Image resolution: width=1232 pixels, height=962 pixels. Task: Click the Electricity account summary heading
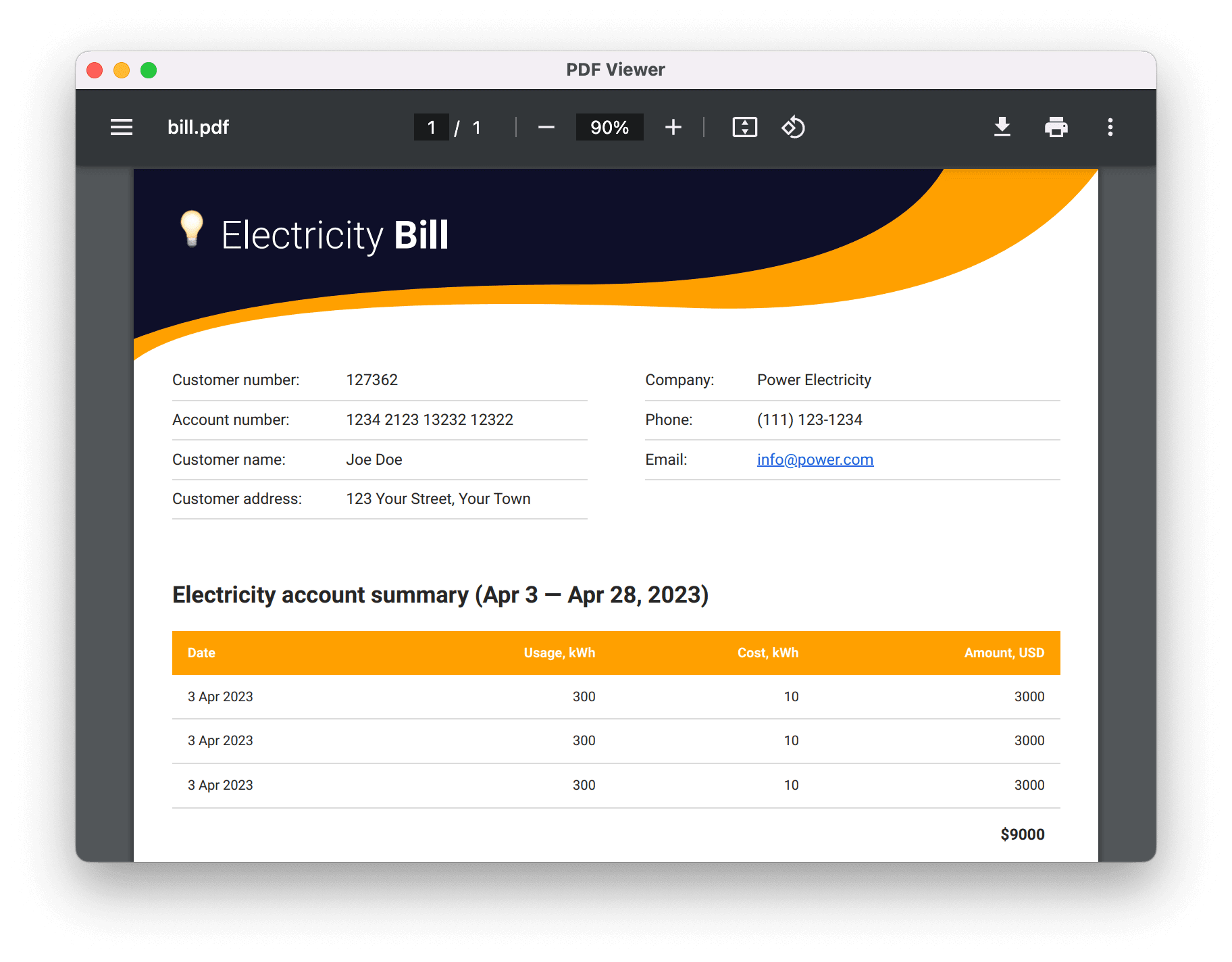440,594
